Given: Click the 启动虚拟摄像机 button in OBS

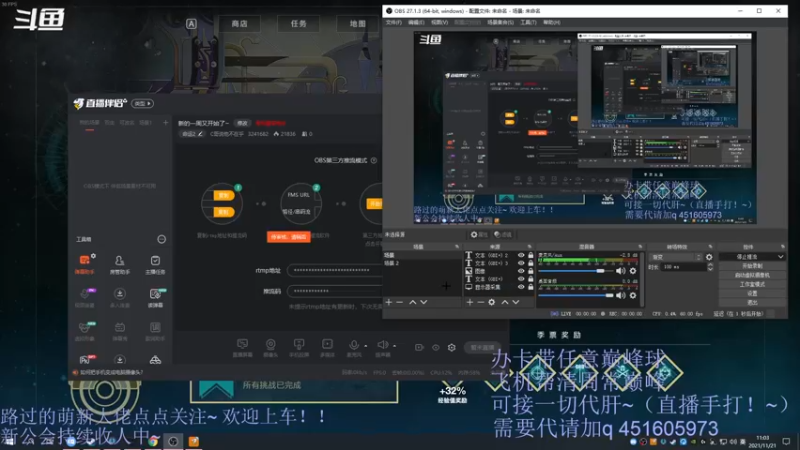Looking at the screenshot, I should 752,275.
